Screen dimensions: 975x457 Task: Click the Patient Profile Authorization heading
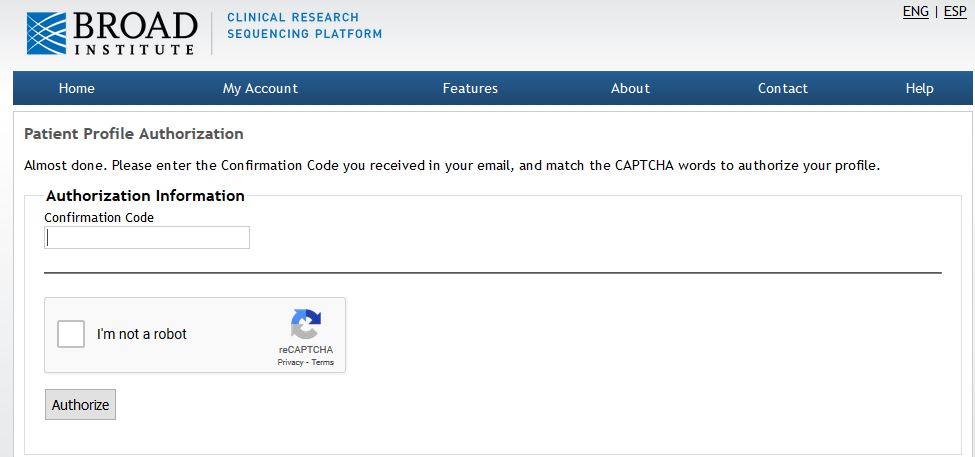pos(134,134)
